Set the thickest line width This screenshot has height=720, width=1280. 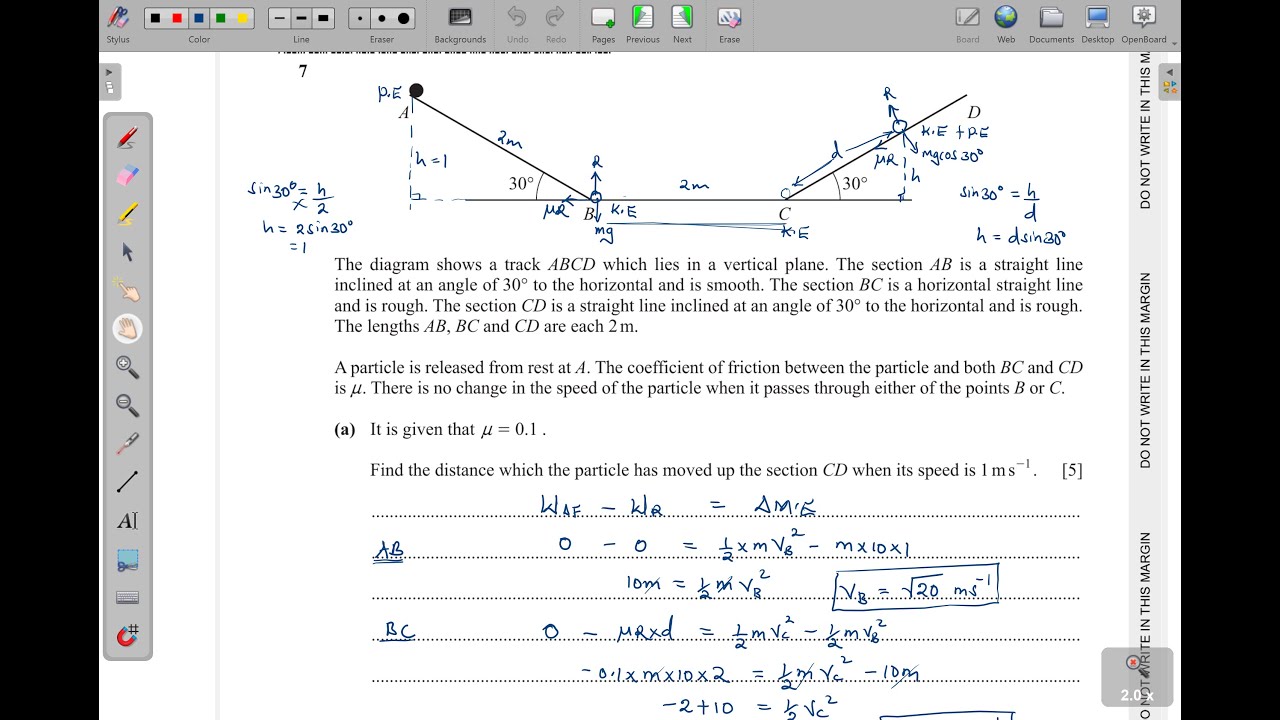(323, 18)
